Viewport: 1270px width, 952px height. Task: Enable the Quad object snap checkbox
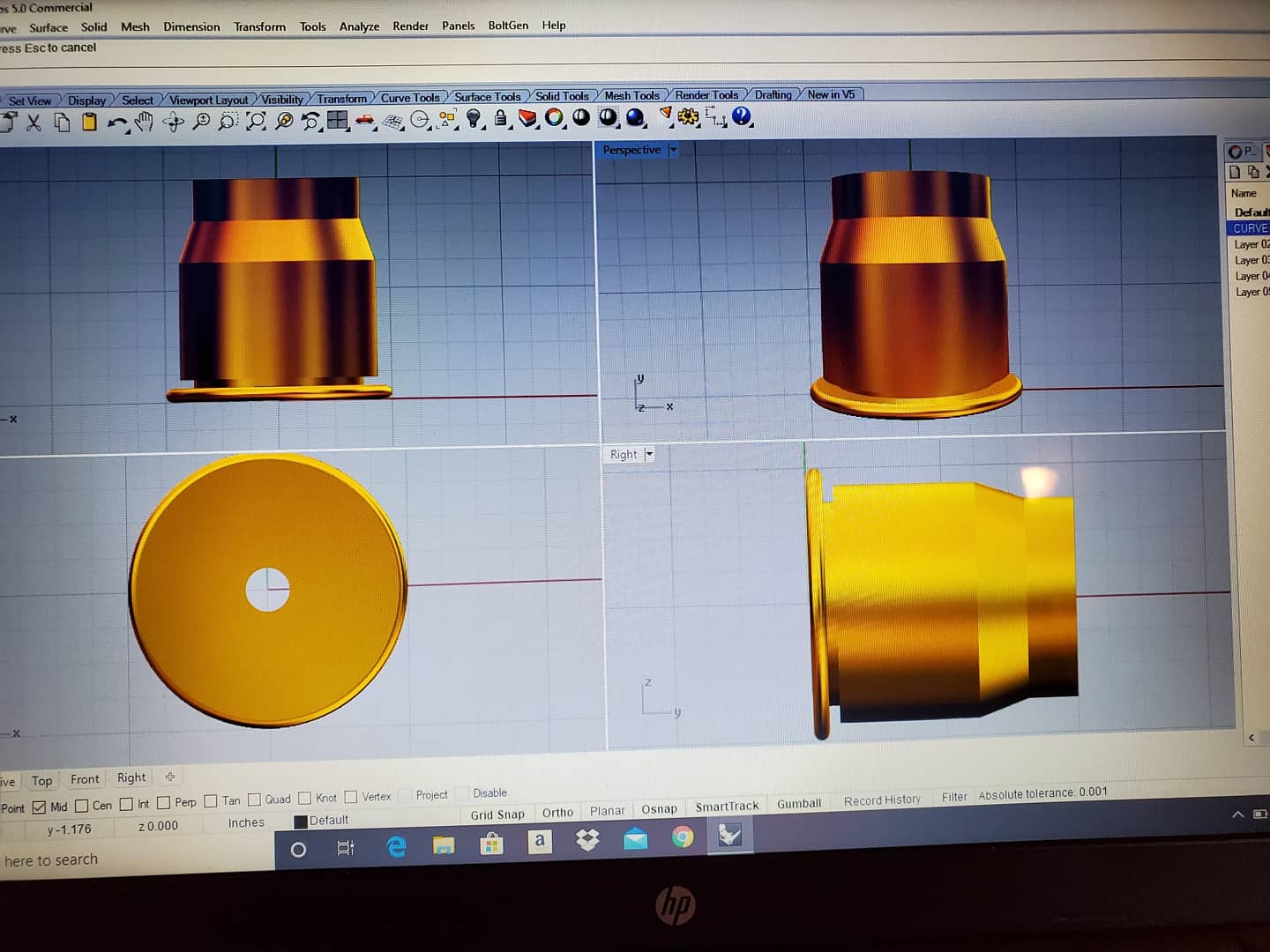pyautogui.click(x=254, y=800)
